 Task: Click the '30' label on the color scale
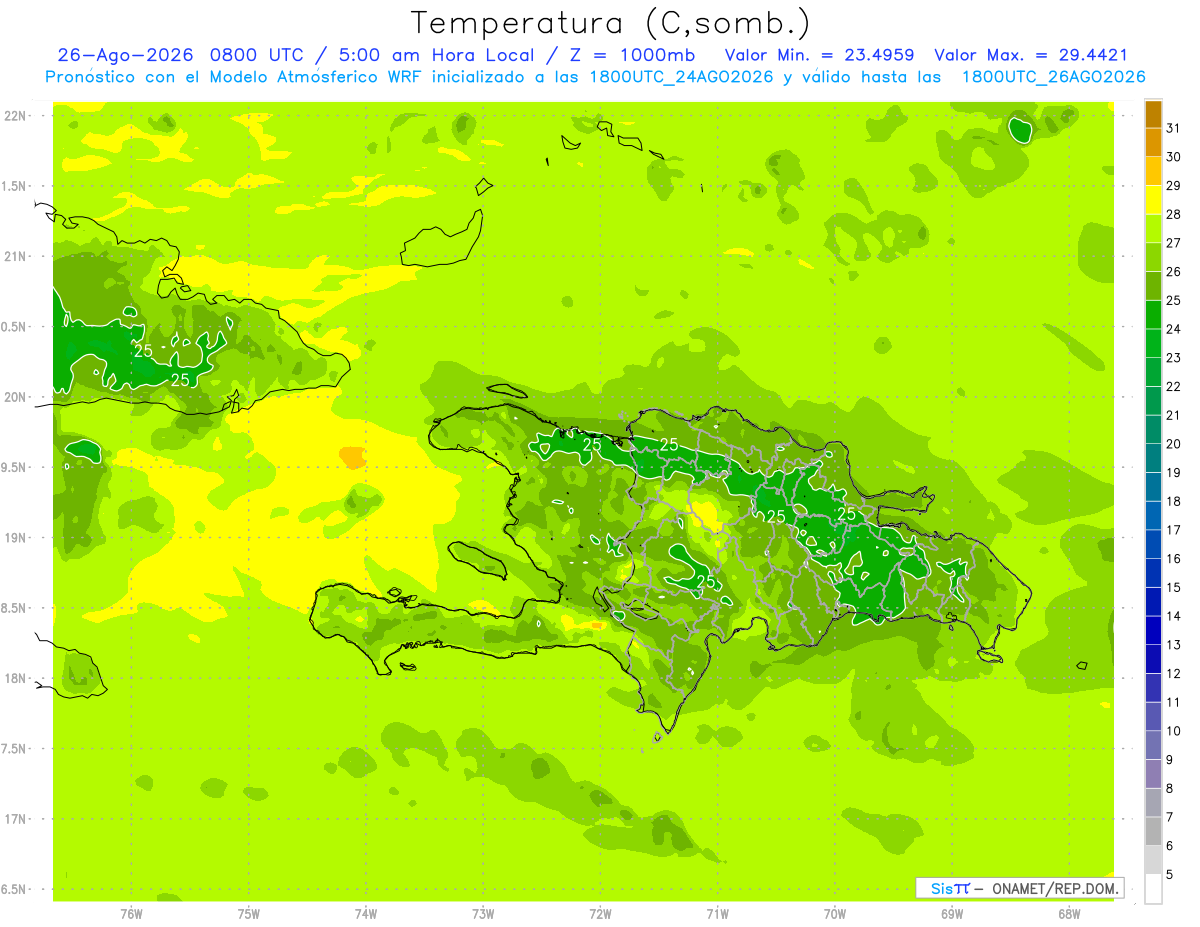[1174, 157]
